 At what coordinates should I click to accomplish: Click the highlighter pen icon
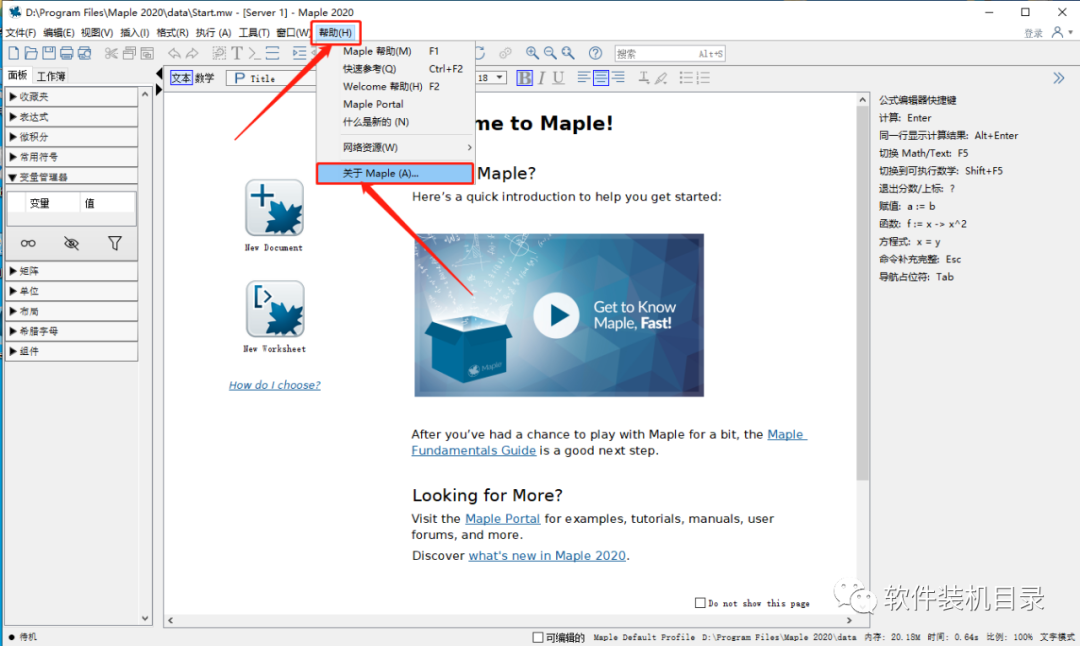click(x=661, y=78)
